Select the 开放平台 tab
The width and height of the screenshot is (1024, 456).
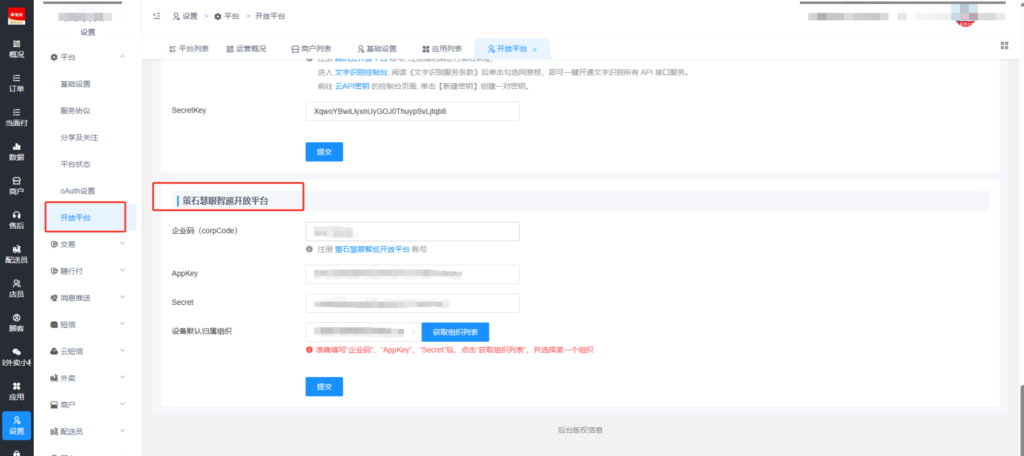pyautogui.click(x=513, y=49)
